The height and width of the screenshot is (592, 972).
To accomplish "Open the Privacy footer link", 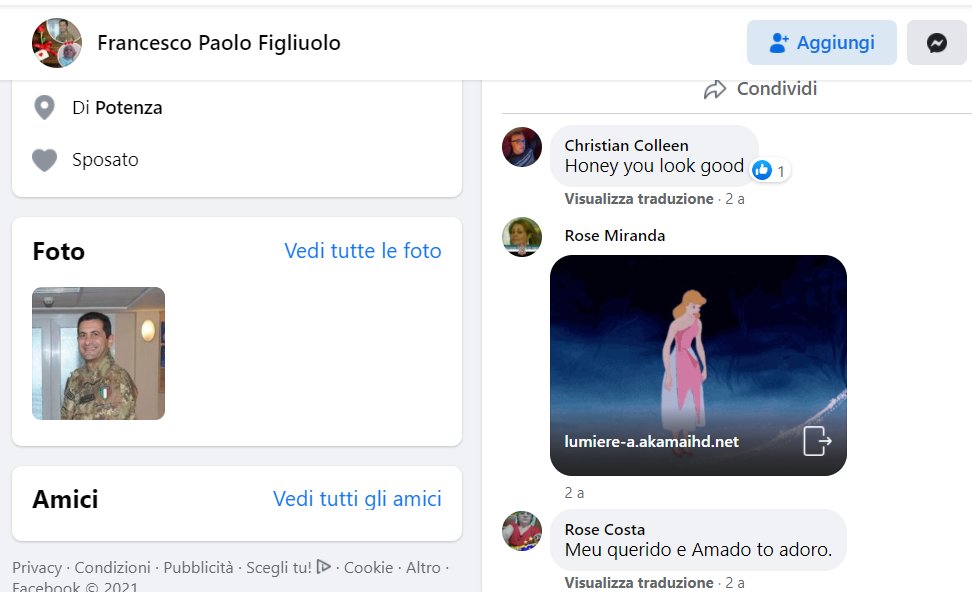I will [x=36, y=567].
